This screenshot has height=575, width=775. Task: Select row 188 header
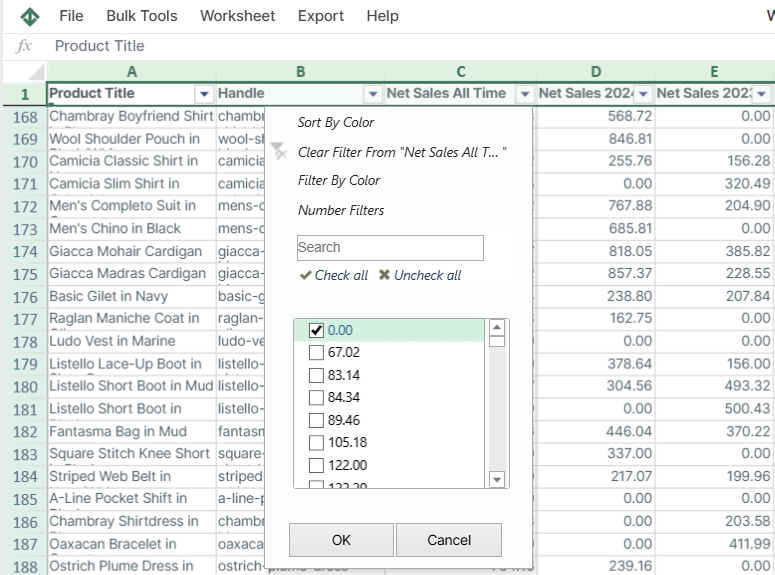[x=25, y=567]
